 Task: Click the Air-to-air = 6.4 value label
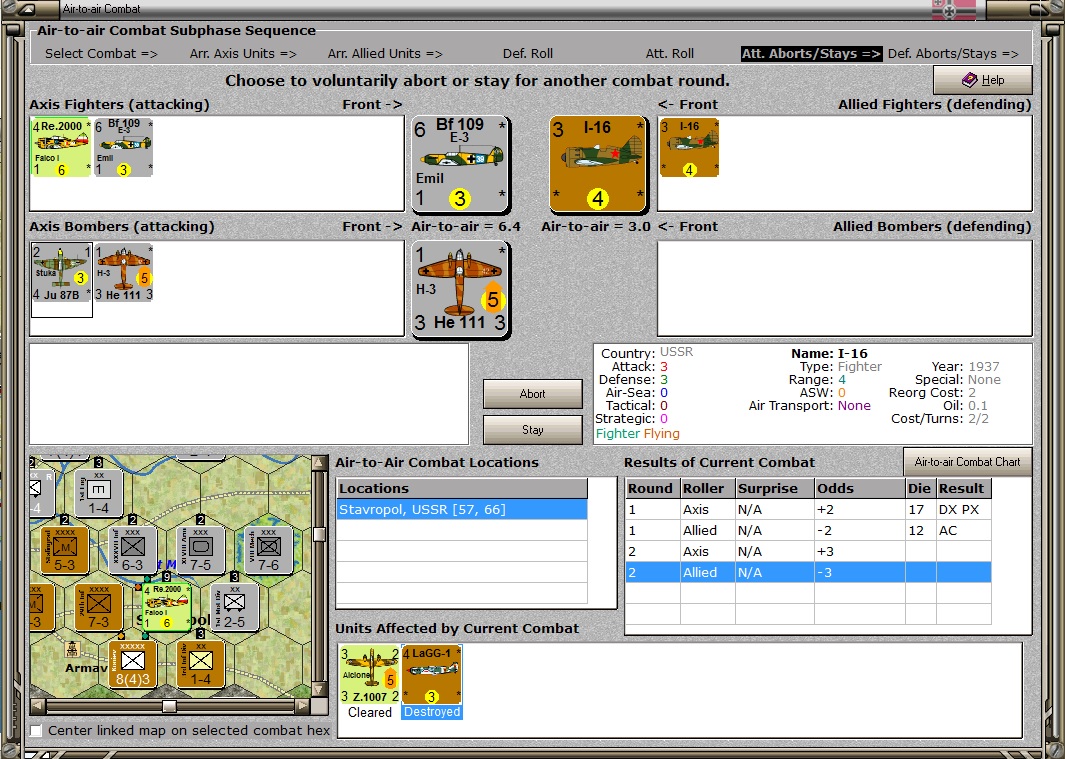pos(466,226)
